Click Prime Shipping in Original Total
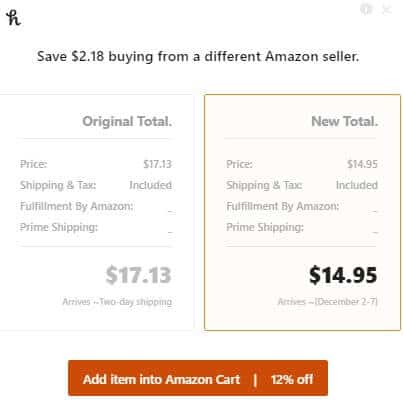The width and height of the screenshot is (403, 406). 59,227
